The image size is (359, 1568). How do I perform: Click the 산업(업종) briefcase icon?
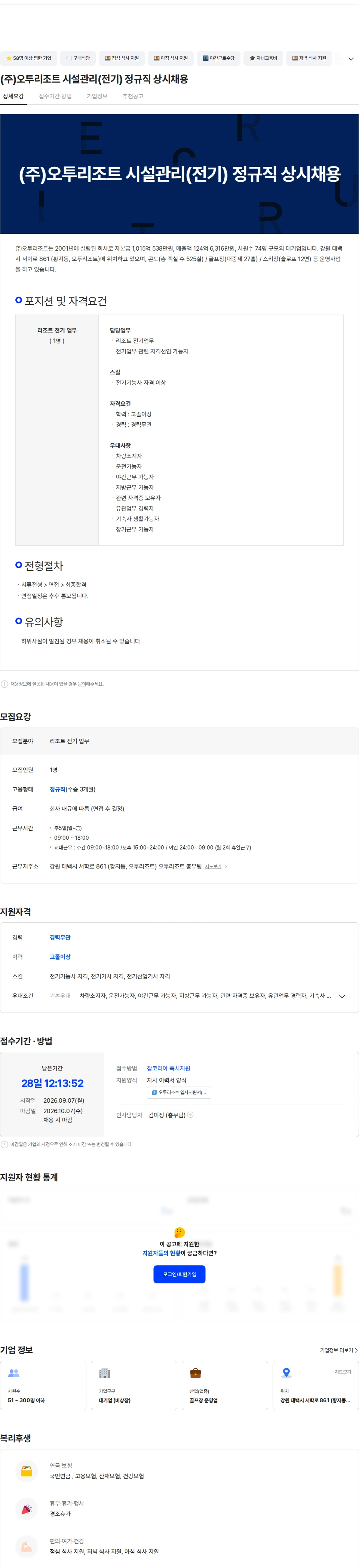[x=195, y=1373]
